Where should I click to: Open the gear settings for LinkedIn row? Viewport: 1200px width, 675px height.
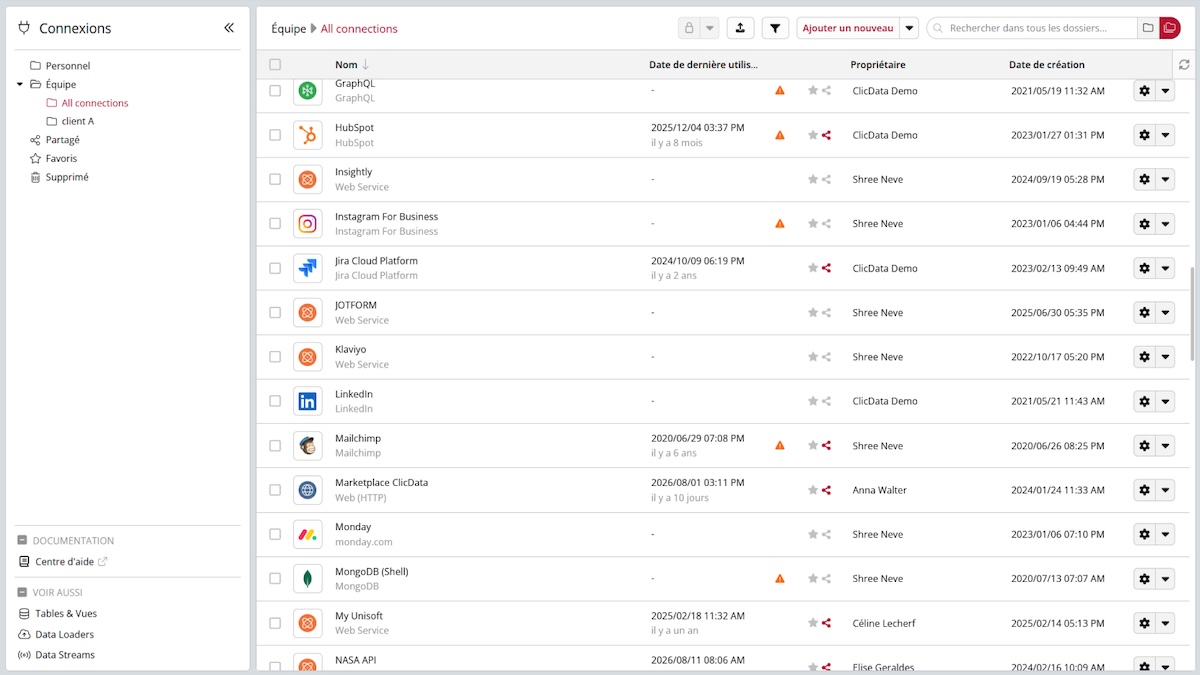[1145, 401]
